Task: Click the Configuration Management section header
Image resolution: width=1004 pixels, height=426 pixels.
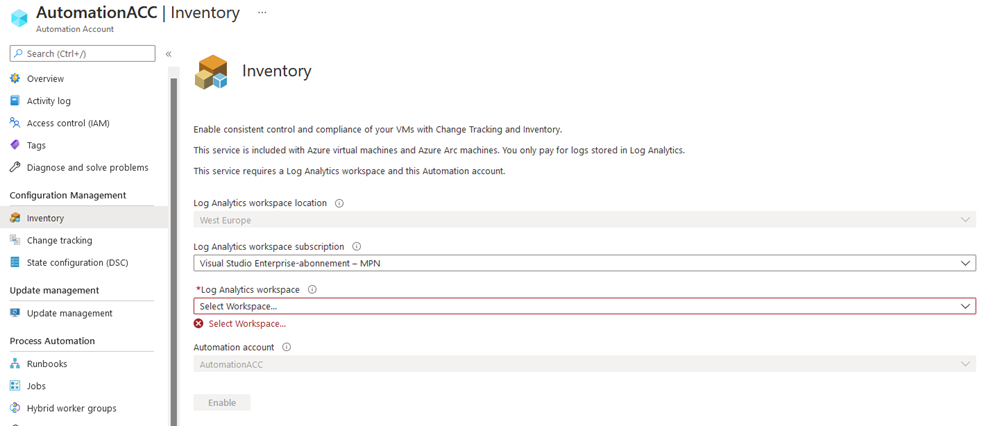Action: click(68, 195)
